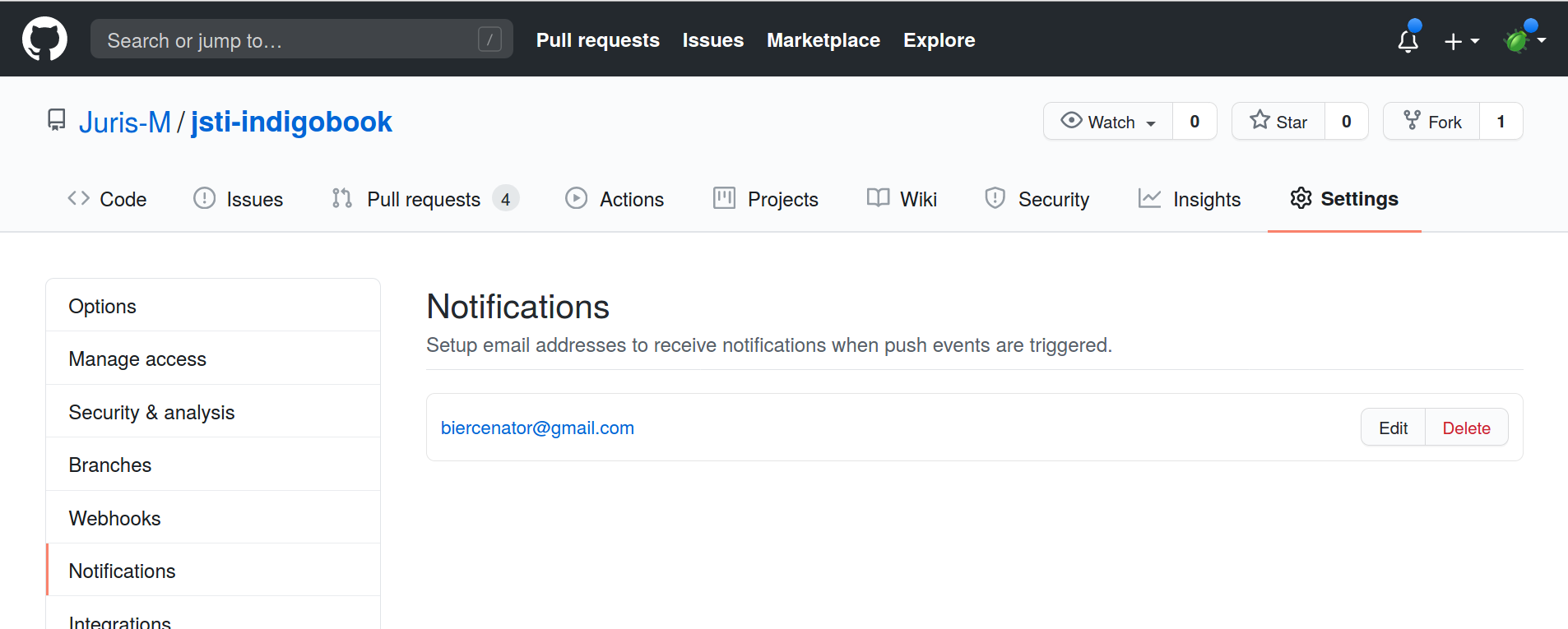
Task: Open Options in settings sidebar
Action: click(213, 306)
